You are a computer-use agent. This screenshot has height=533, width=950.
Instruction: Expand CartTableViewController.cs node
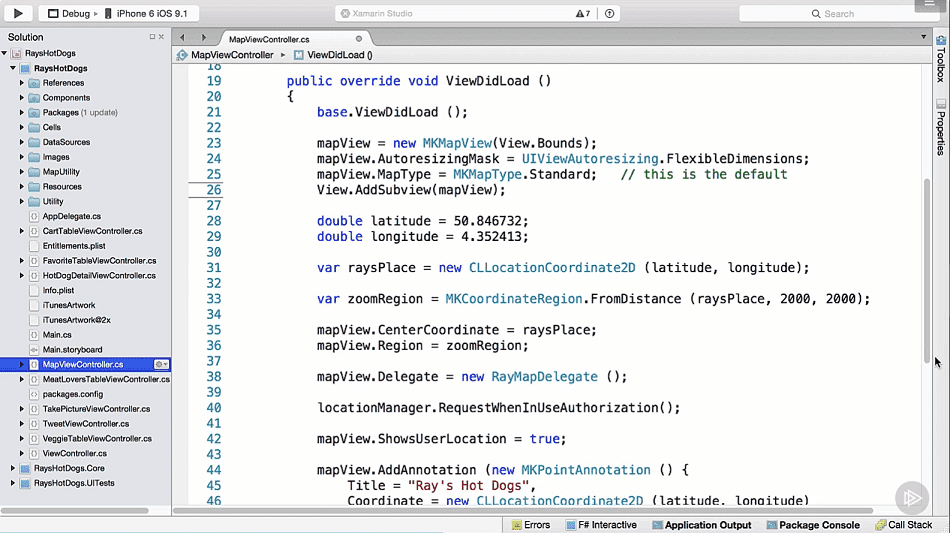point(22,231)
